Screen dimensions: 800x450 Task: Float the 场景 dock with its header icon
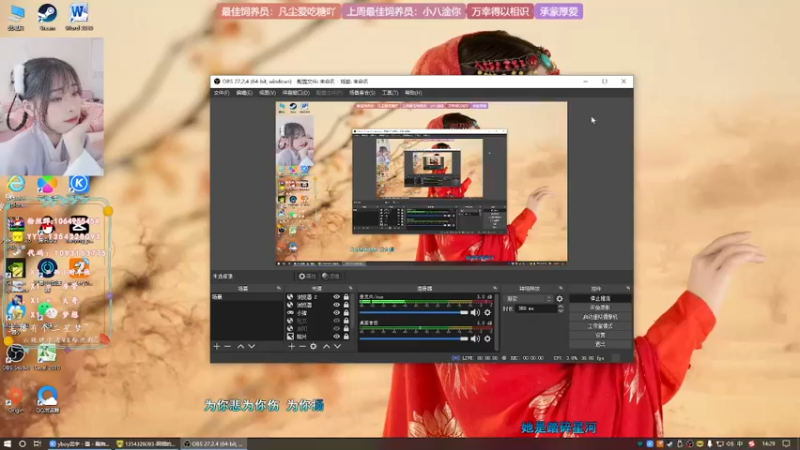279,288
